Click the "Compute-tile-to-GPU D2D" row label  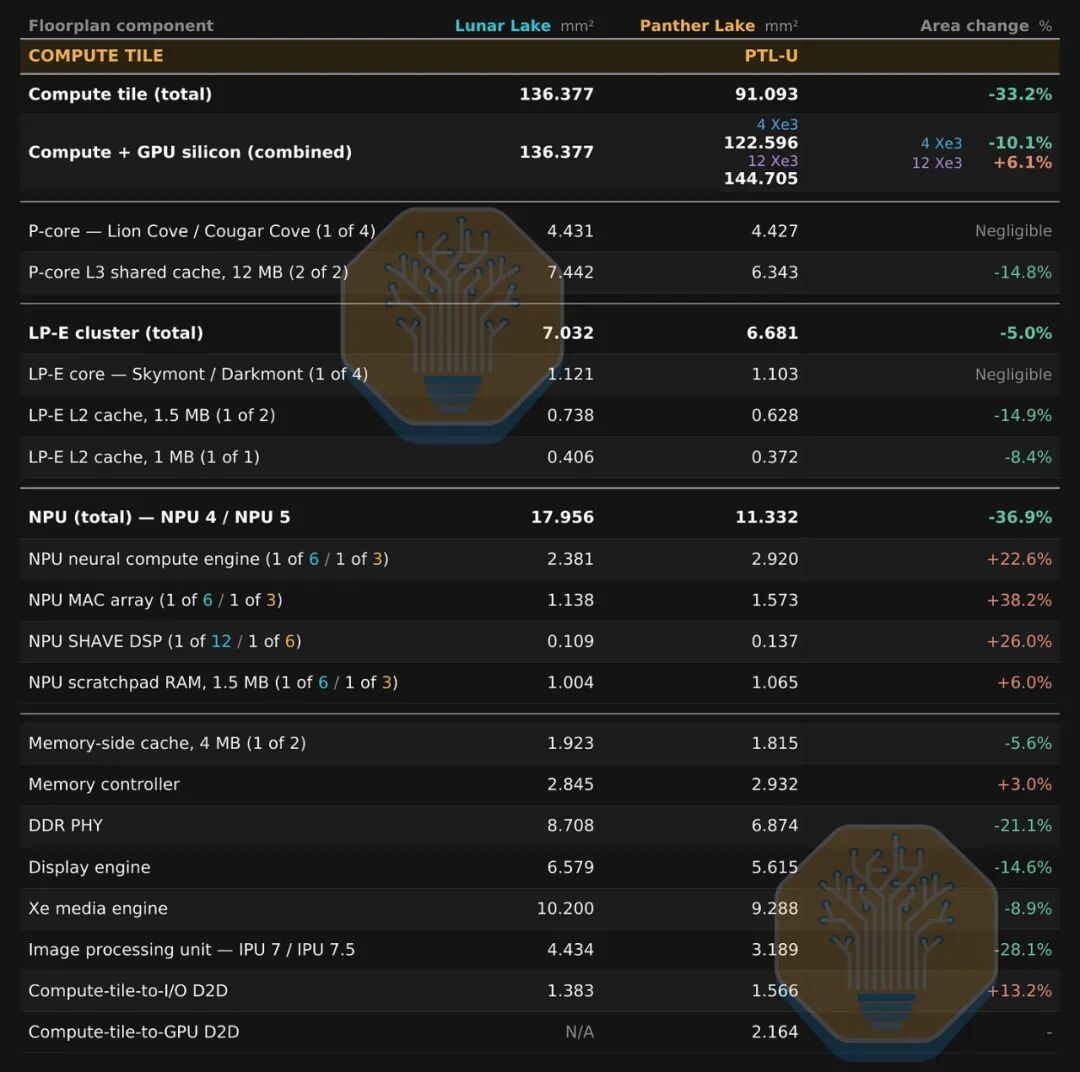pyautogui.click(x=134, y=1031)
